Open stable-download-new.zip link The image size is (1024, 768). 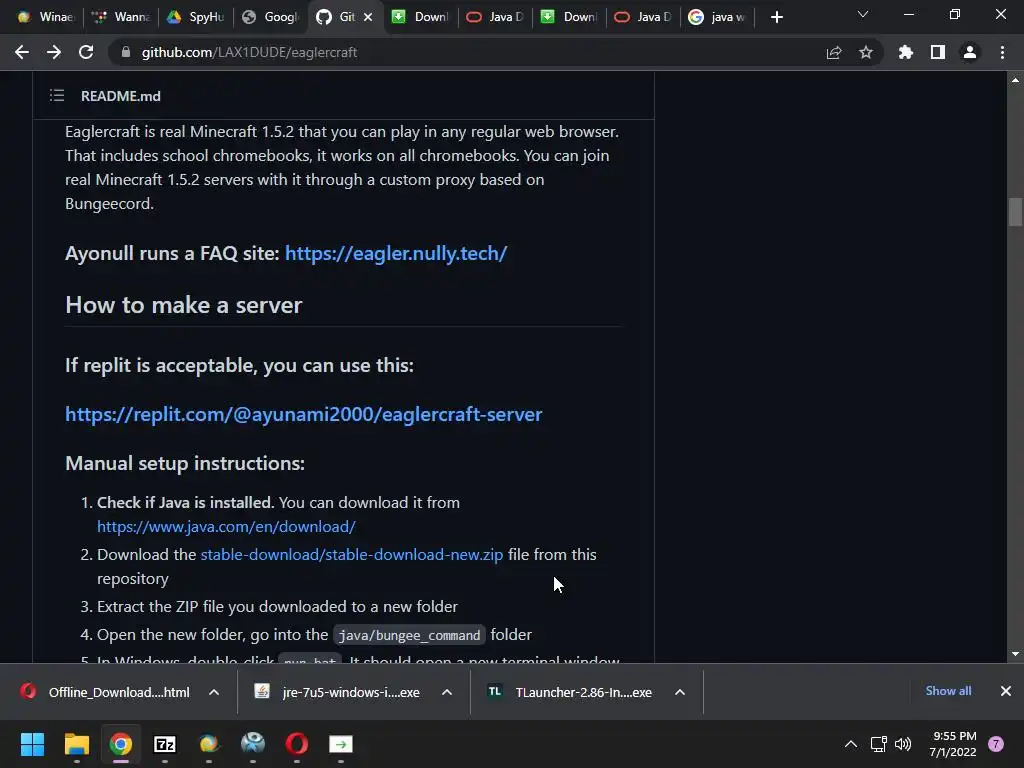[352, 554]
